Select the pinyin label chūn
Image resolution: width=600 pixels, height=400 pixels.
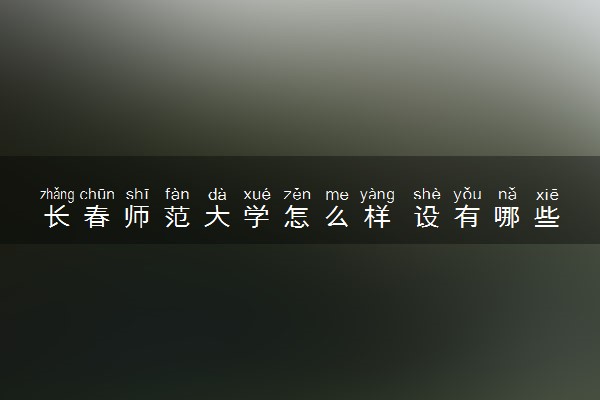[97, 194]
